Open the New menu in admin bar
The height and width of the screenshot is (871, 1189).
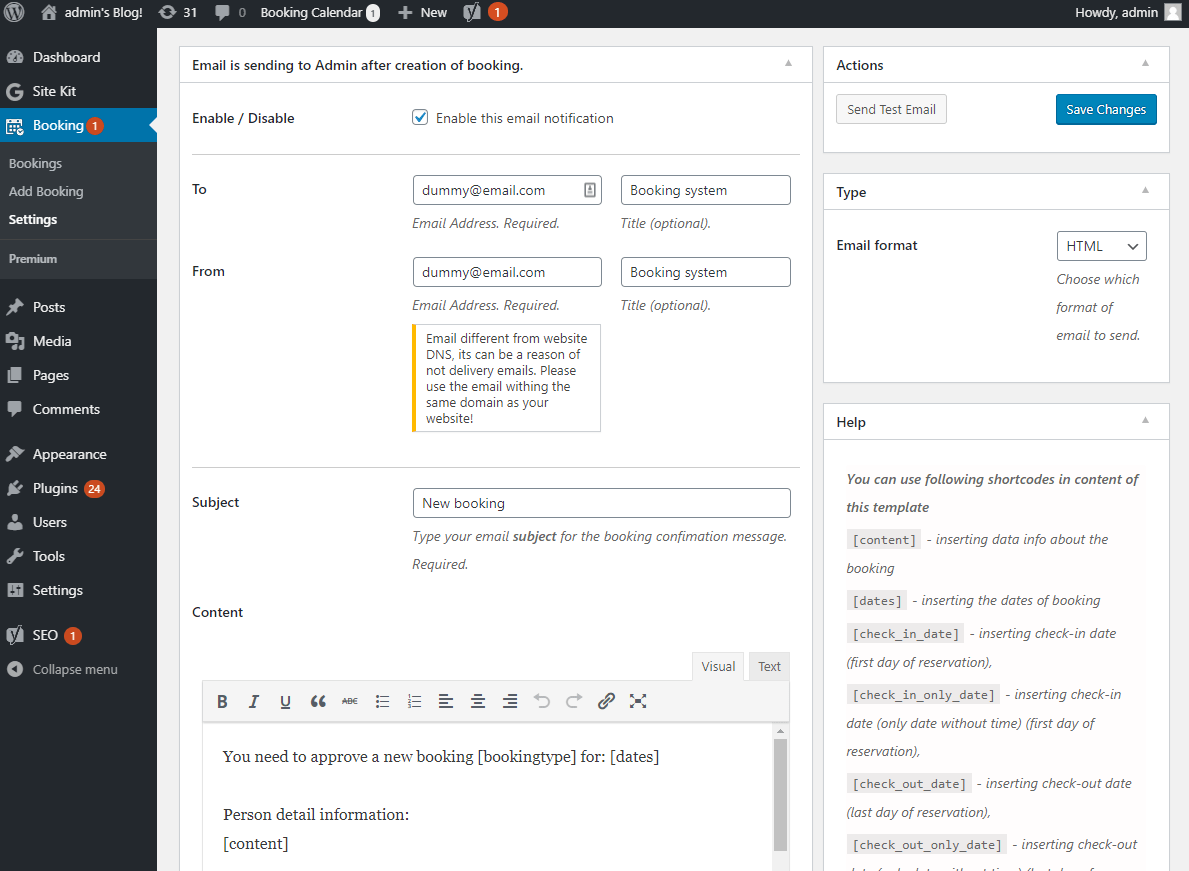422,12
